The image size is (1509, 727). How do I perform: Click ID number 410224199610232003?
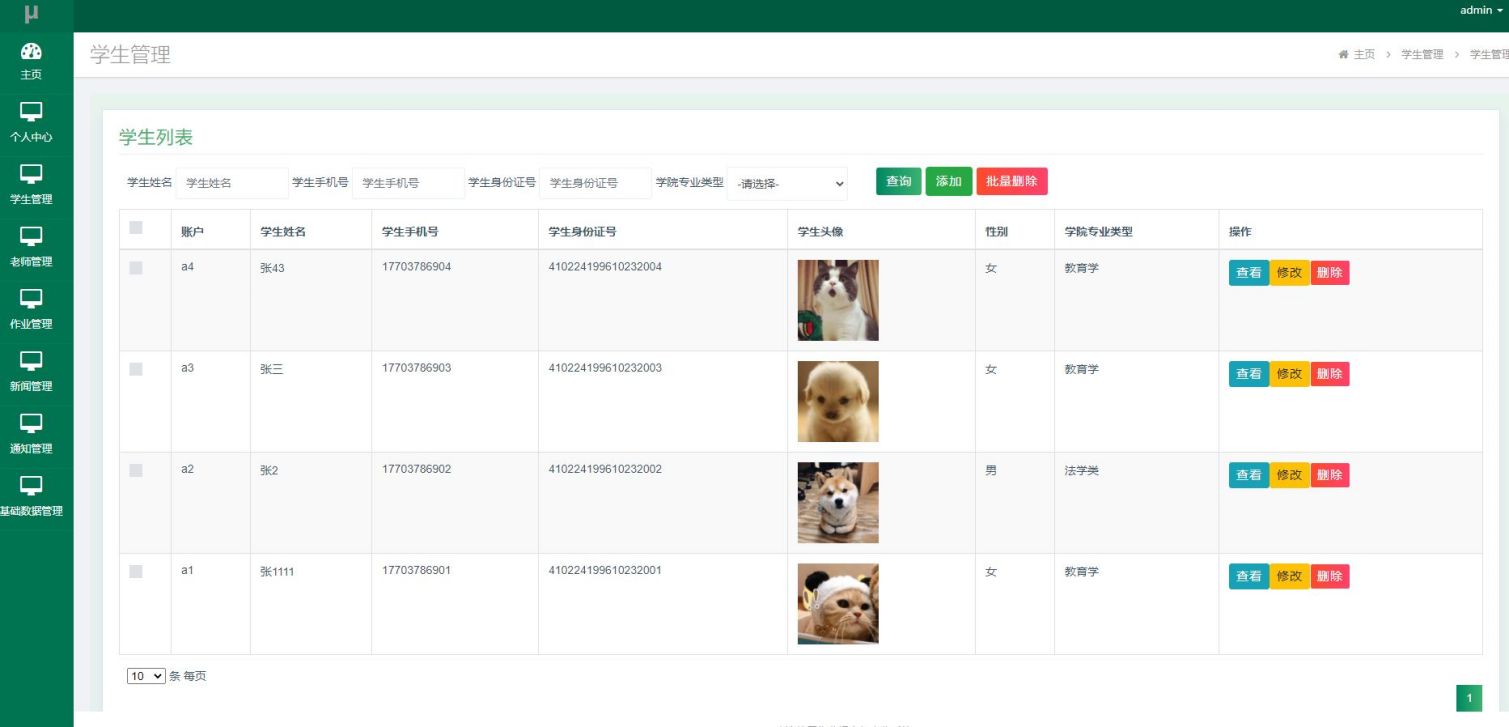605,368
